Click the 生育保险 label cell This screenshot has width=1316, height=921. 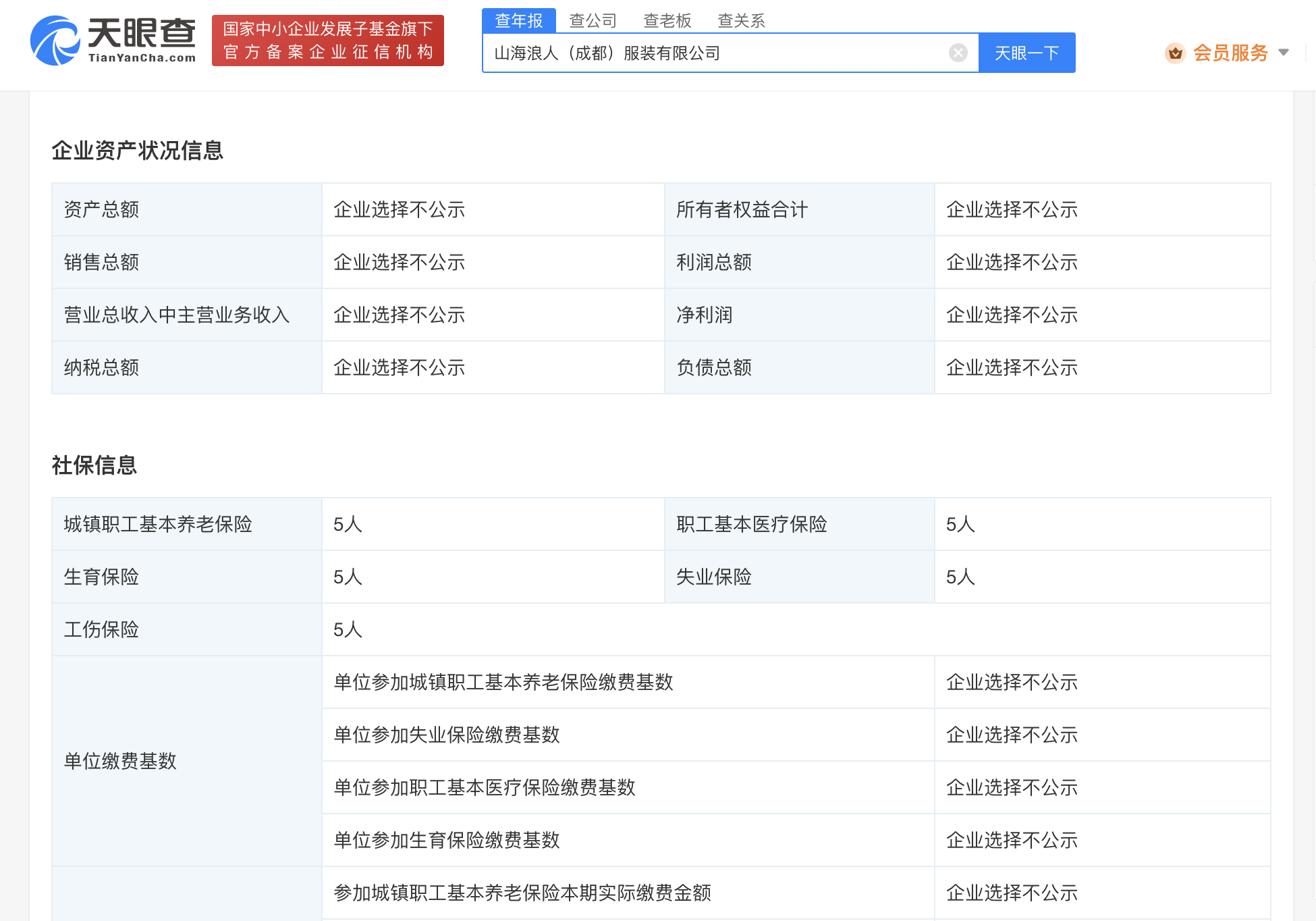coord(187,577)
